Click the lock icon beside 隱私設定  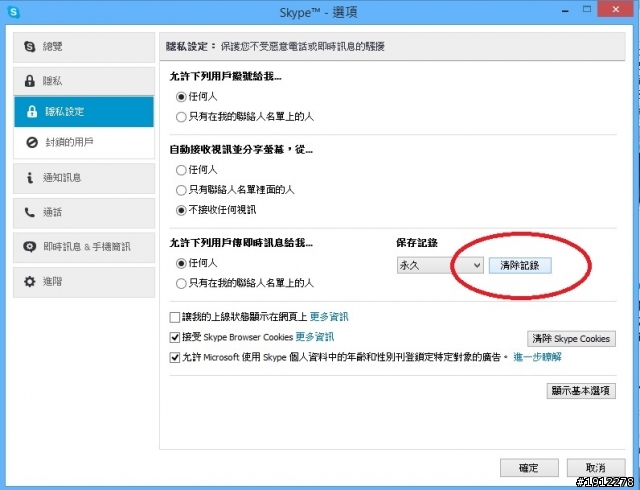(x=32, y=111)
